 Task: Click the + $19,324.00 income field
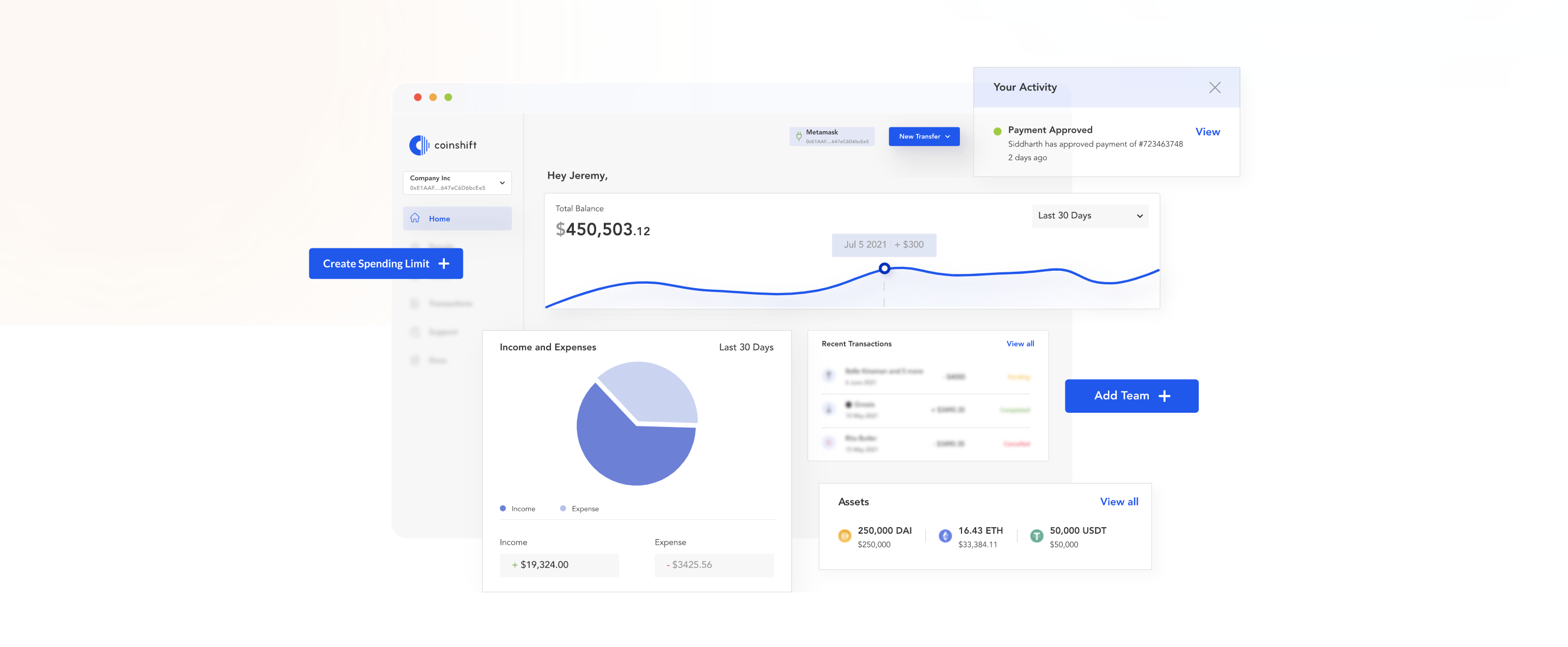pos(559,565)
